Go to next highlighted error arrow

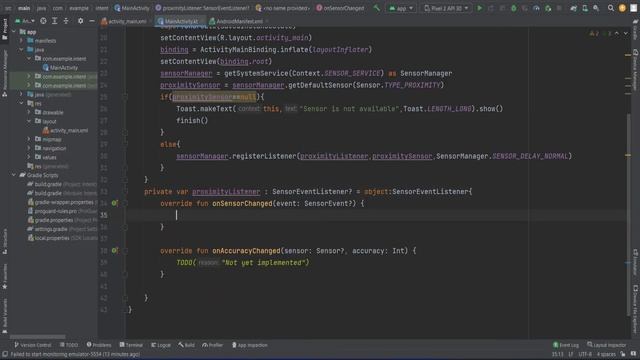click(x=626, y=33)
